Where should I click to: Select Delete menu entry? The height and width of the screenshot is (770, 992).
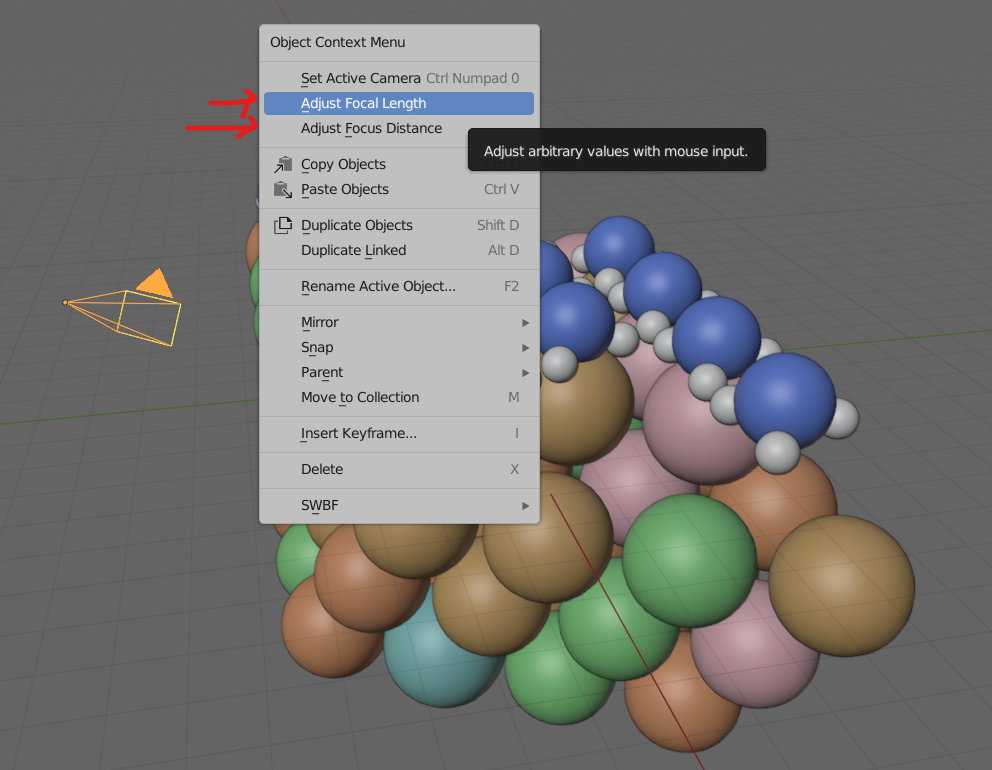(399, 469)
